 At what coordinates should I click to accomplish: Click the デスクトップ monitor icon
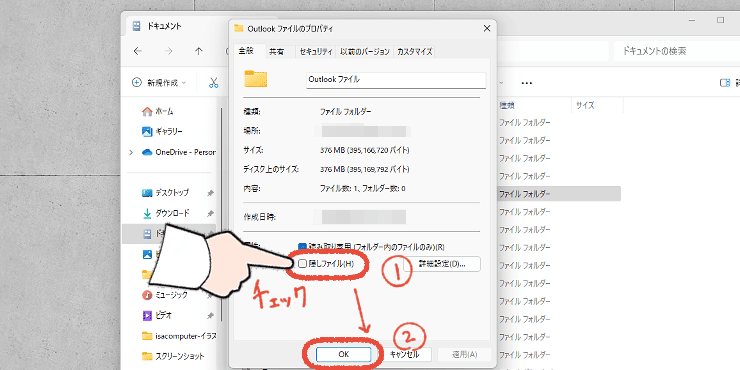point(147,193)
